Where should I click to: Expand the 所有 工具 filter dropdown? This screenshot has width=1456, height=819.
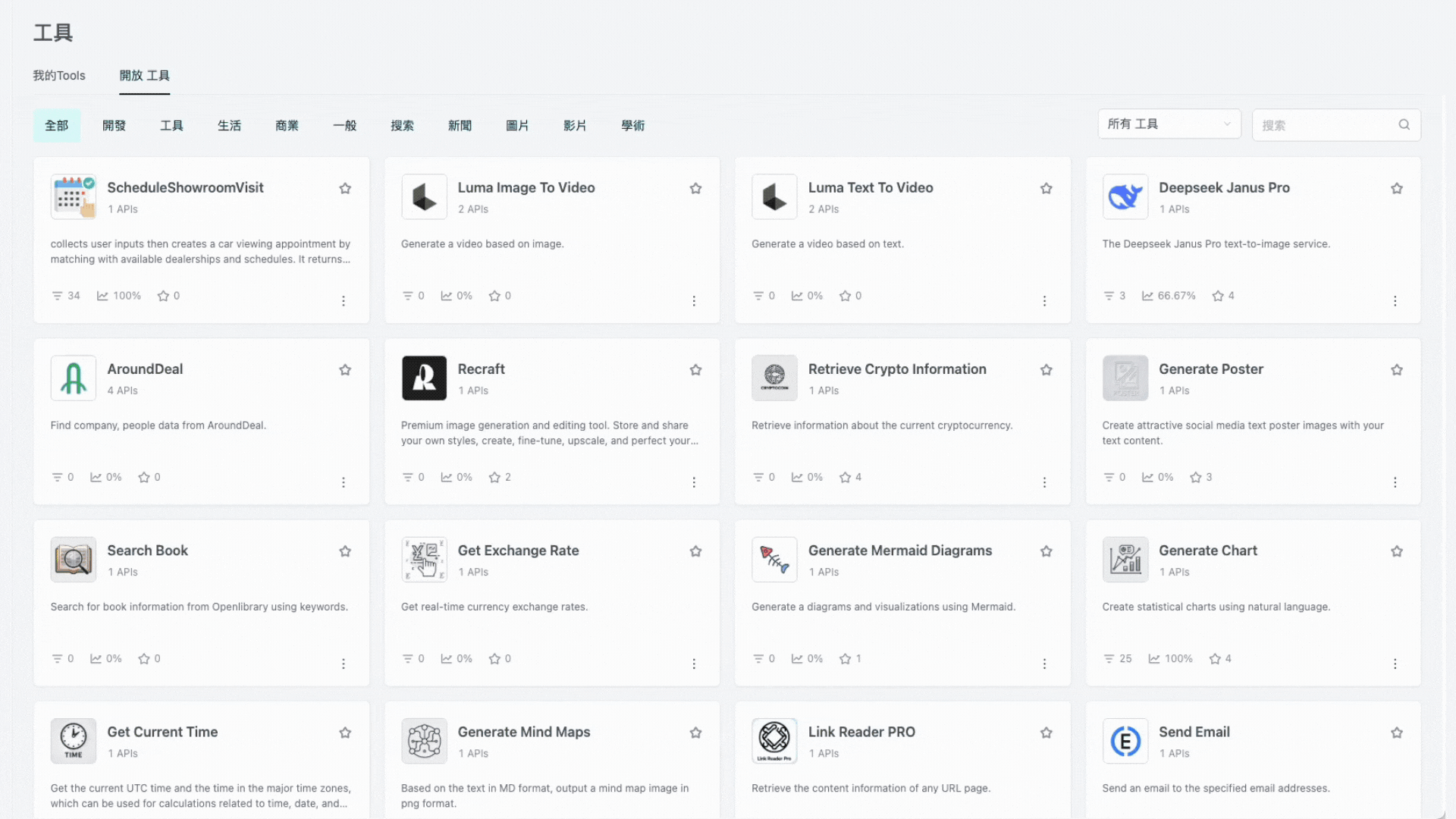point(1169,124)
